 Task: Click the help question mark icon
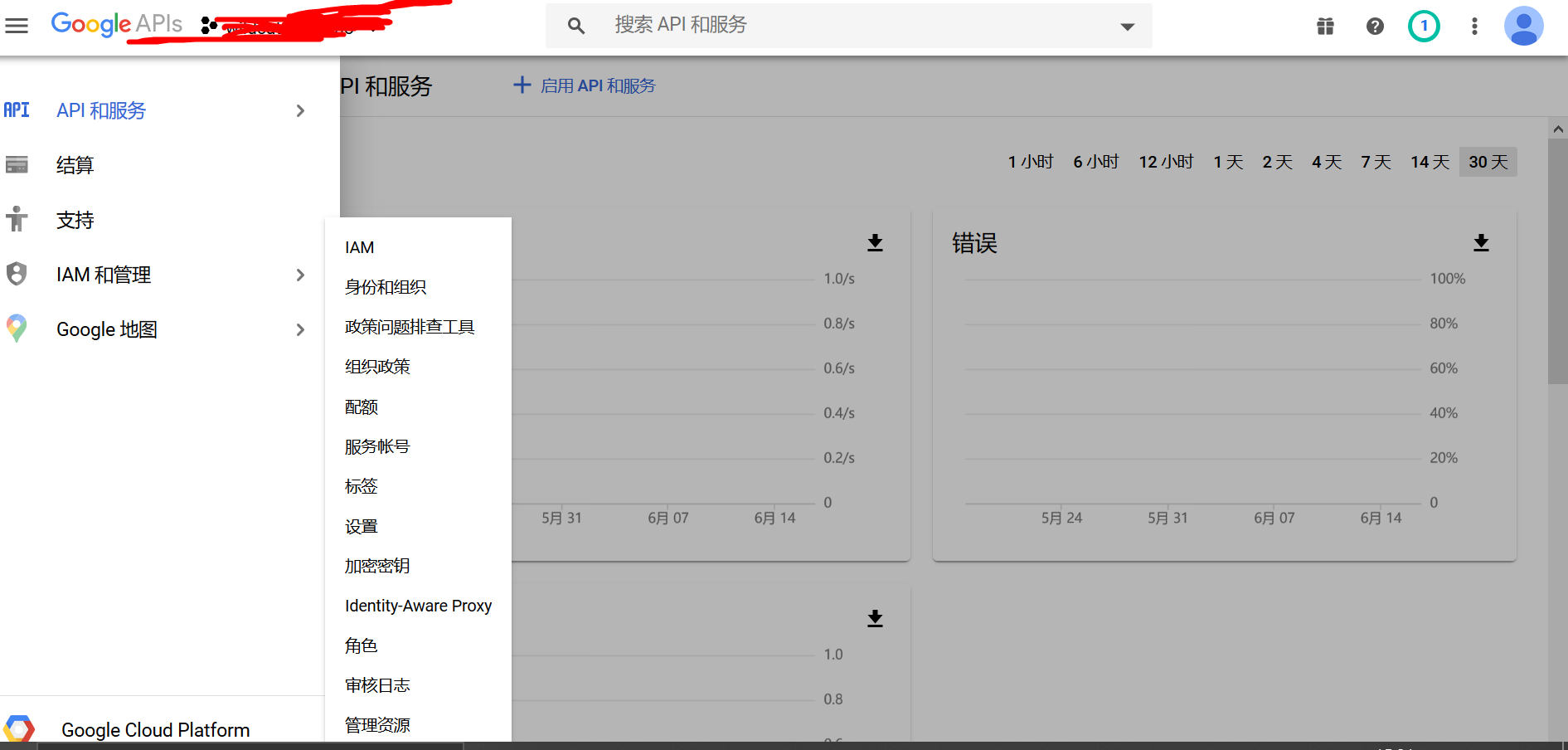pos(1375,26)
